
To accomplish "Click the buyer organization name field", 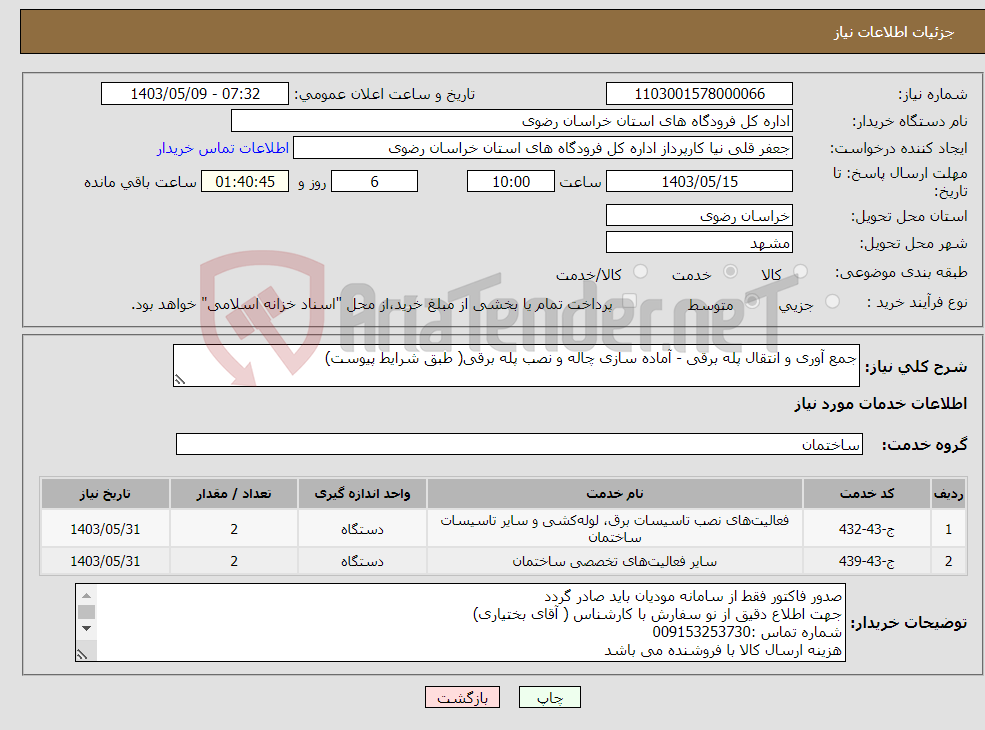I will coord(512,121).
